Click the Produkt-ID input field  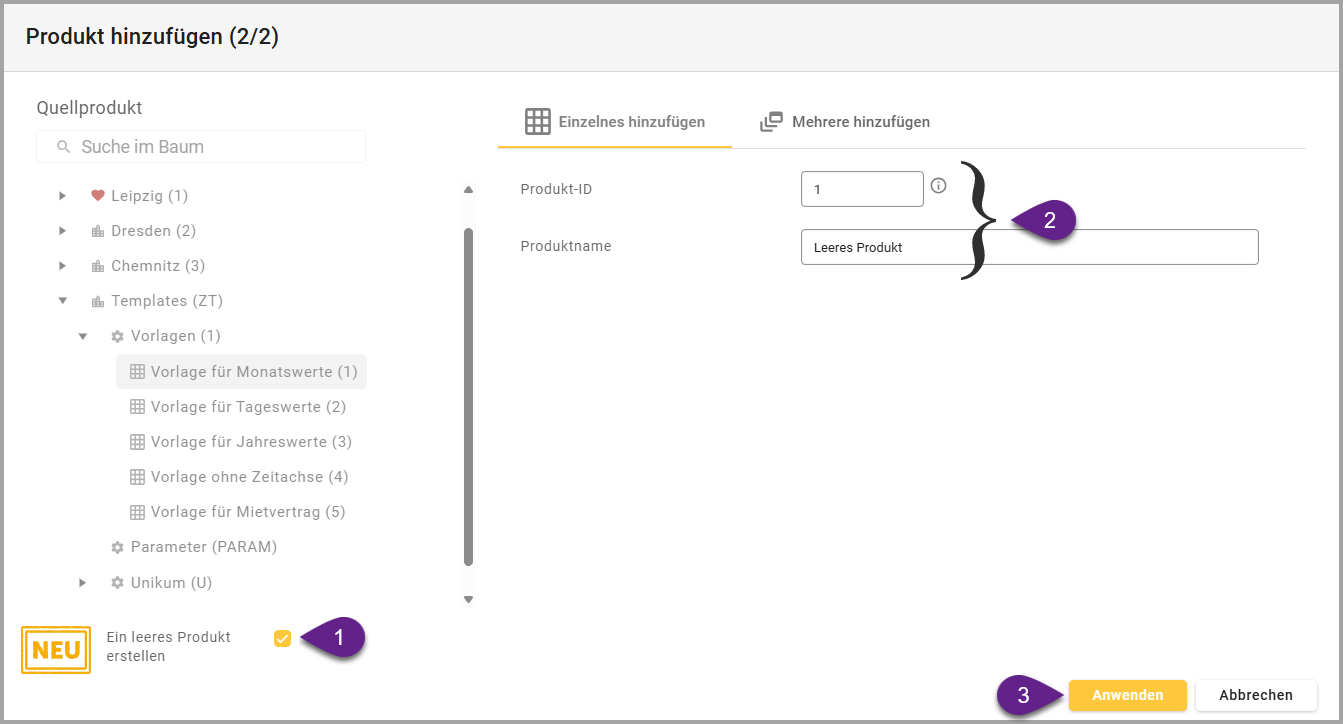[862, 189]
